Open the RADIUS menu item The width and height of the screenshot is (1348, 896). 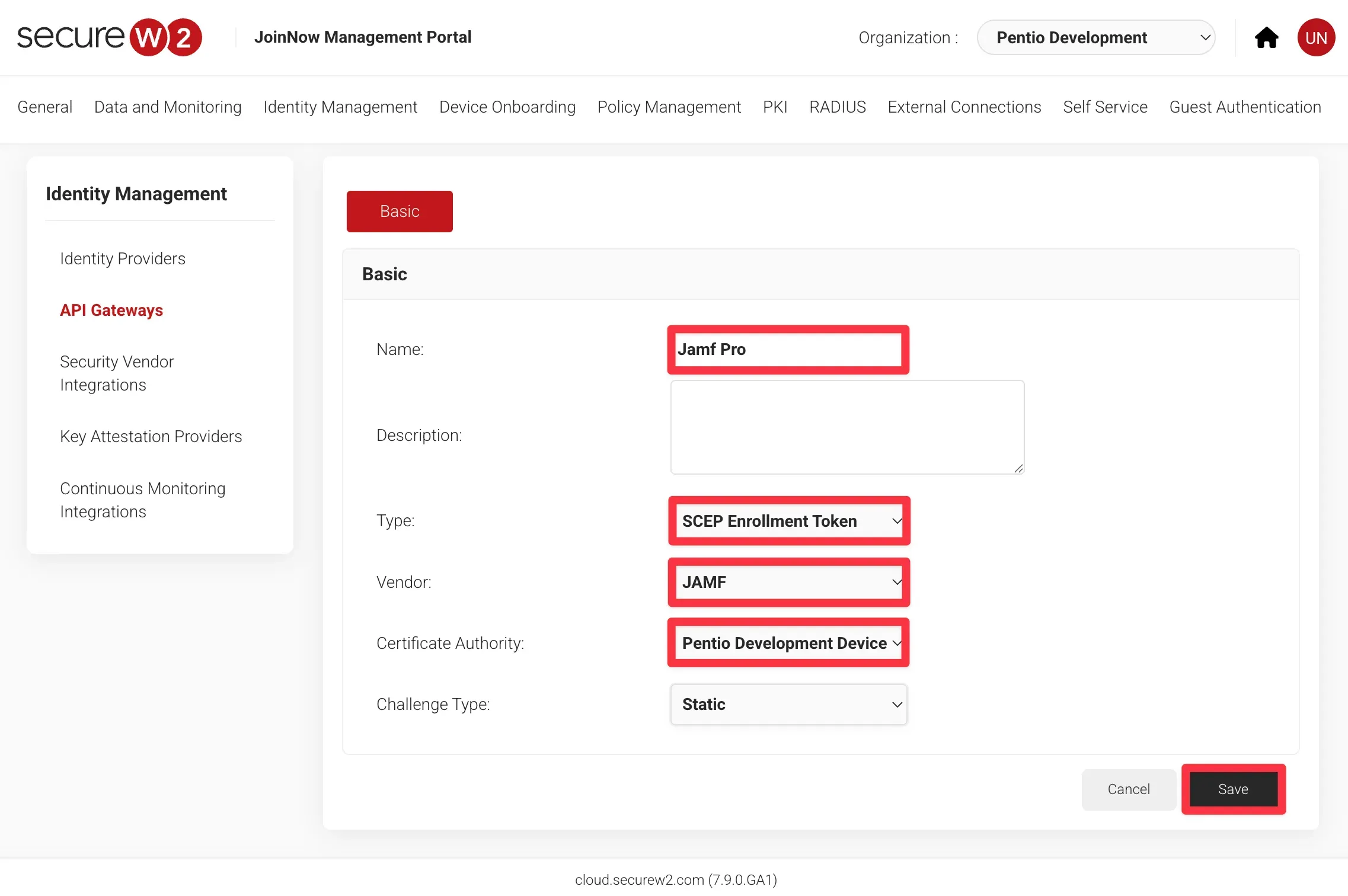(837, 107)
